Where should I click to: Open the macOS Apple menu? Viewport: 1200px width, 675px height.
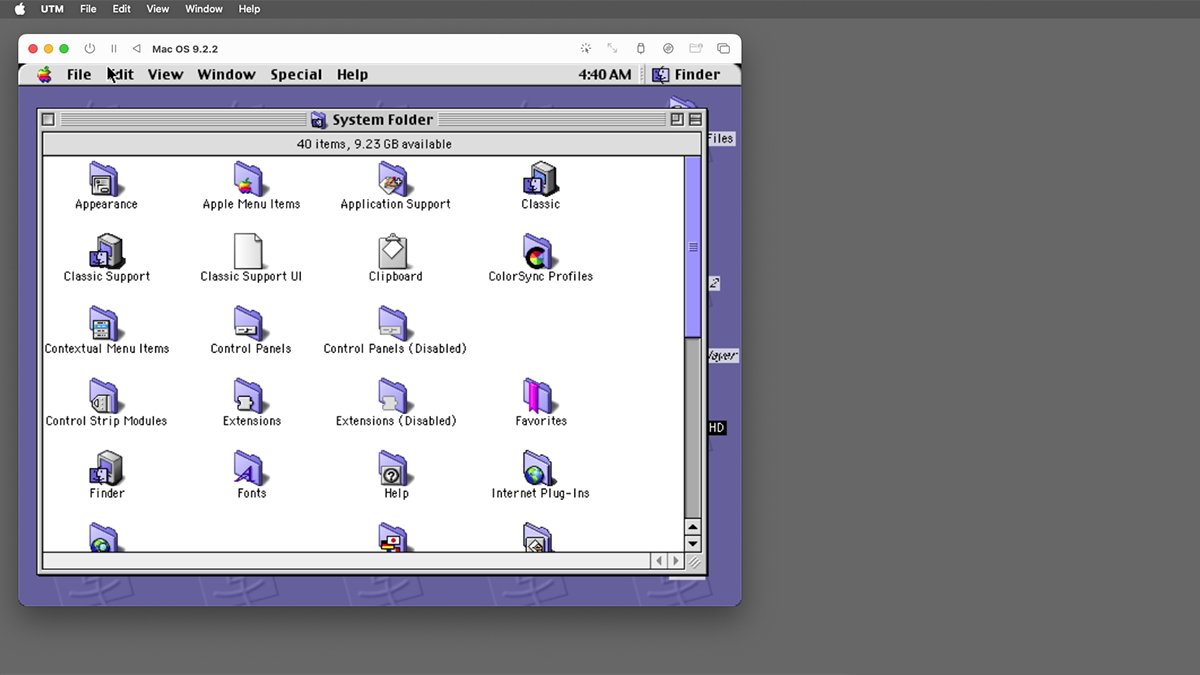click(x=19, y=9)
